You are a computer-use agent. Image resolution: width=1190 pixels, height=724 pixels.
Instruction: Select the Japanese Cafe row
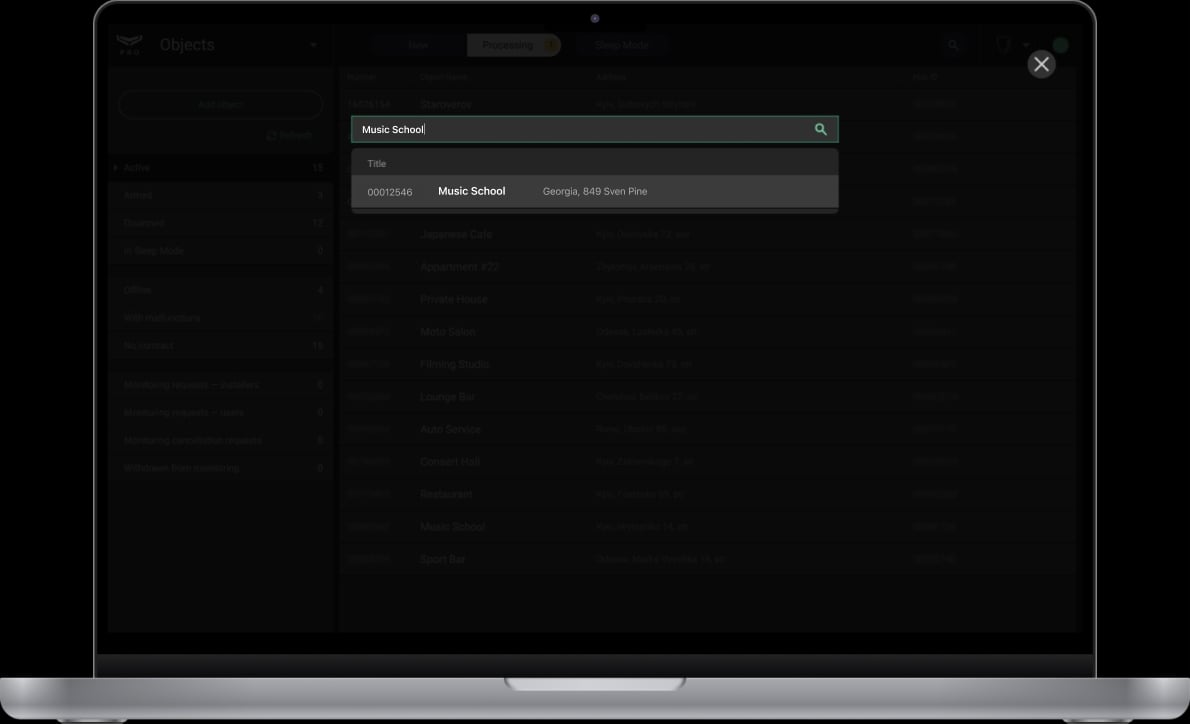click(x=456, y=235)
